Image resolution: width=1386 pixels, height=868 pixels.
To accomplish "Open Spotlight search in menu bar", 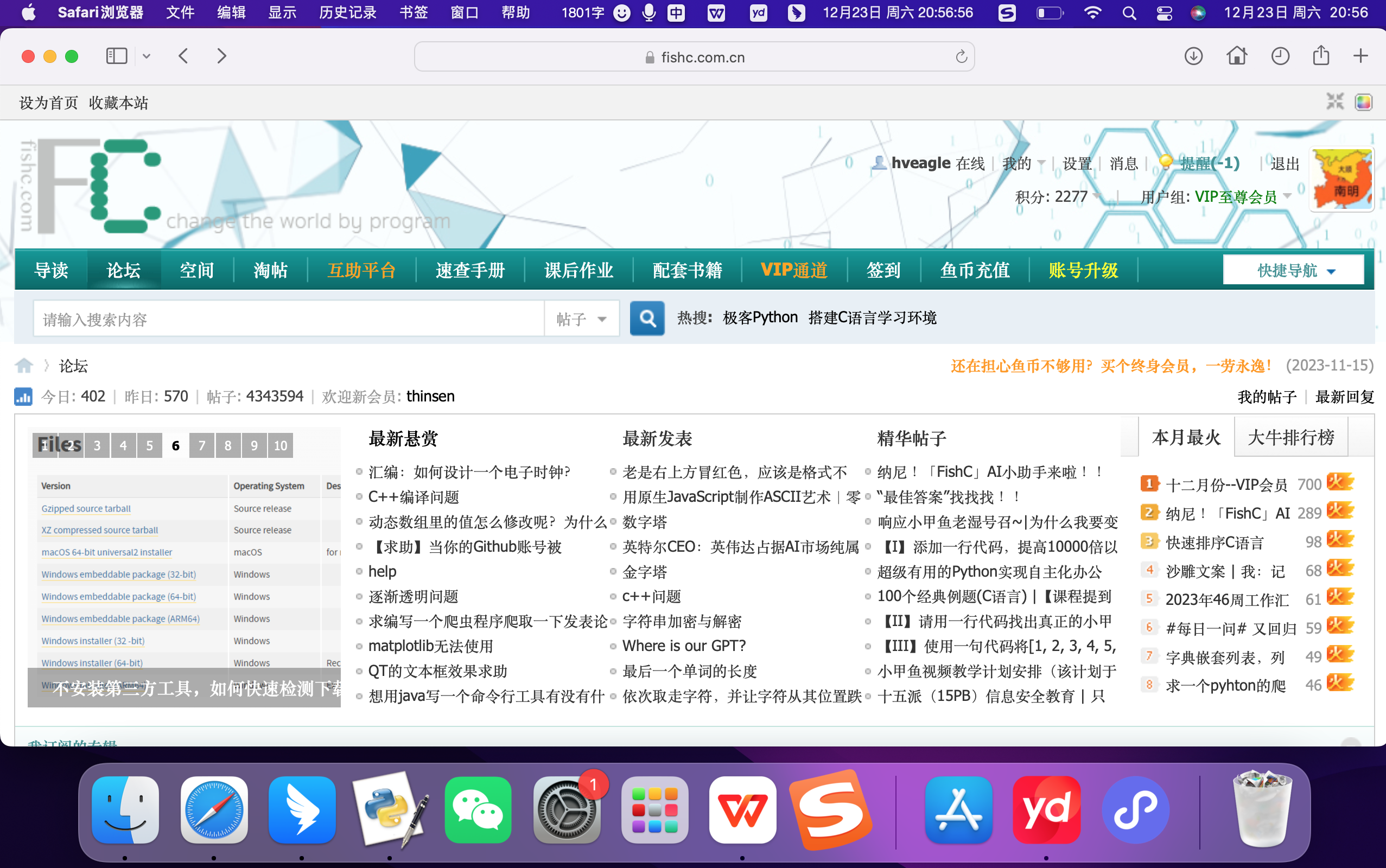I will [x=1129, y=12].
